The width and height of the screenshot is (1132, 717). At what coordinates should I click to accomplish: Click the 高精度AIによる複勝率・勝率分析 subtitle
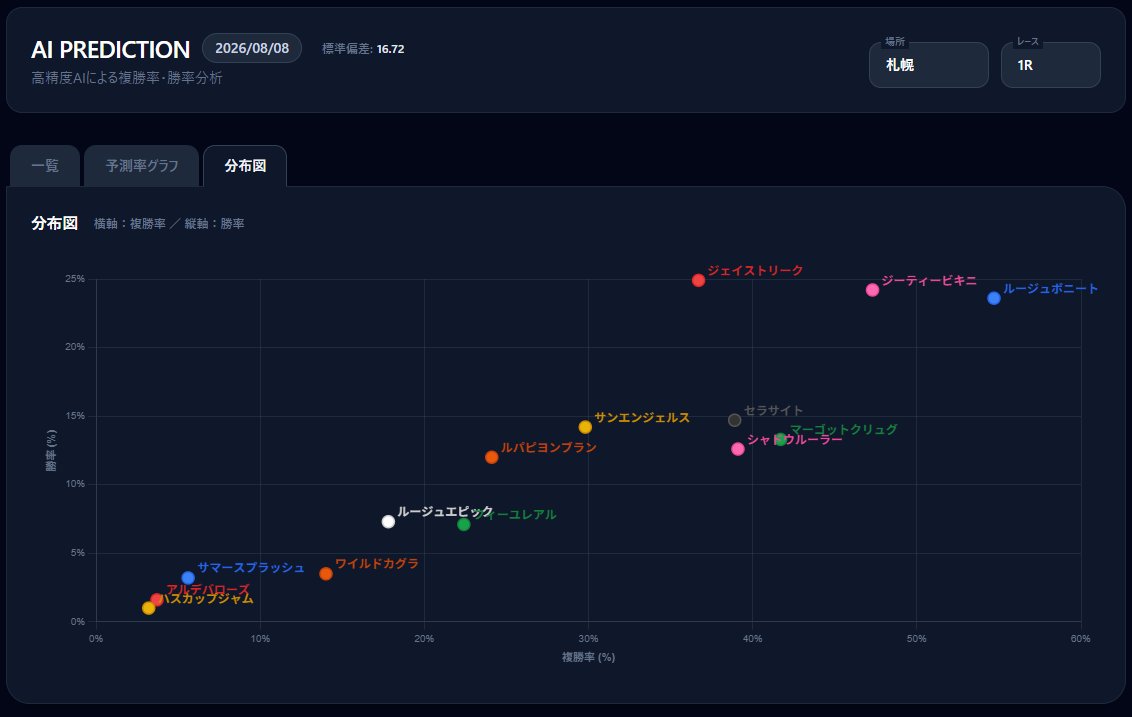point(127,78)
